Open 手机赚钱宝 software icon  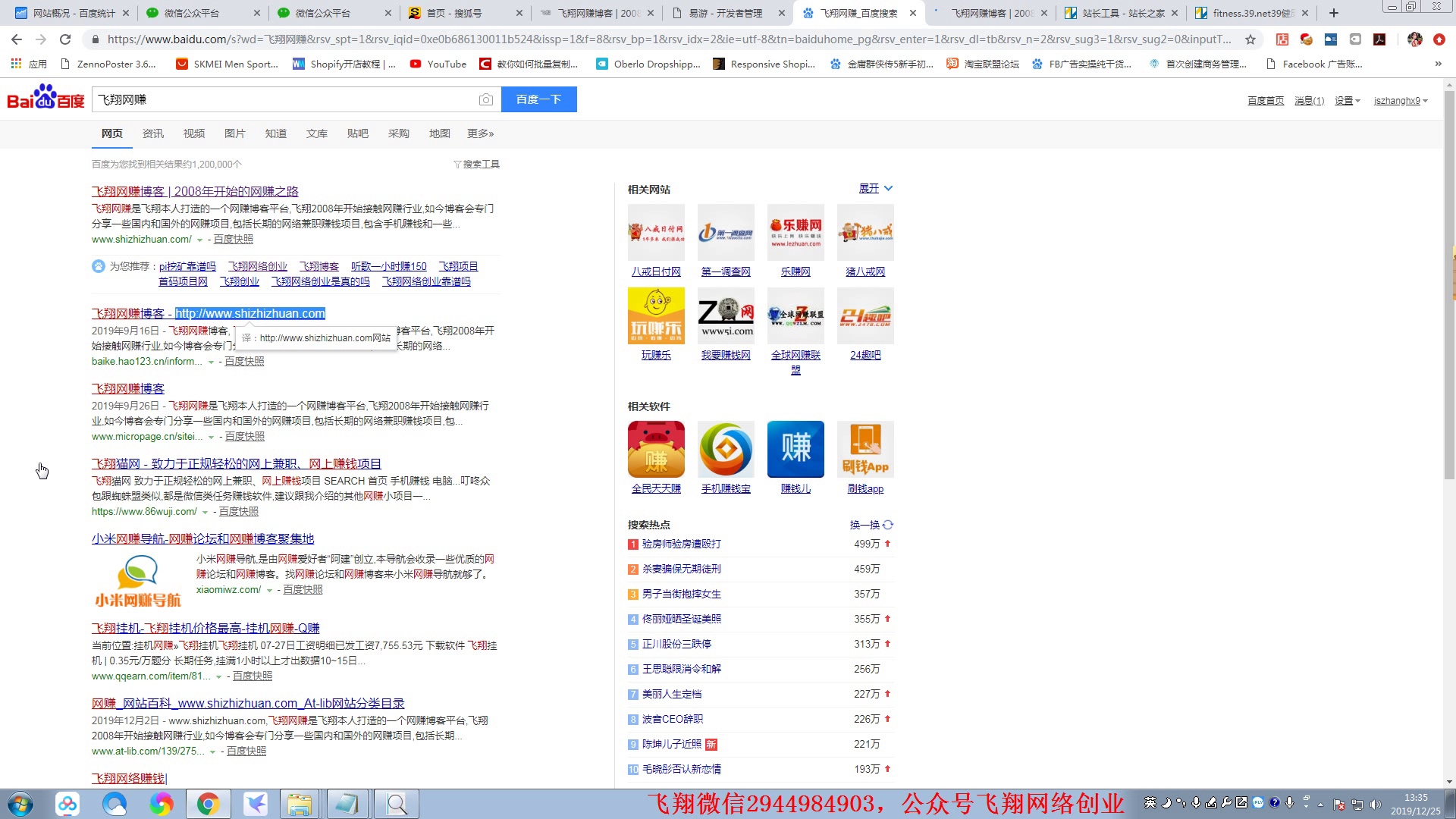coord(726,450)
